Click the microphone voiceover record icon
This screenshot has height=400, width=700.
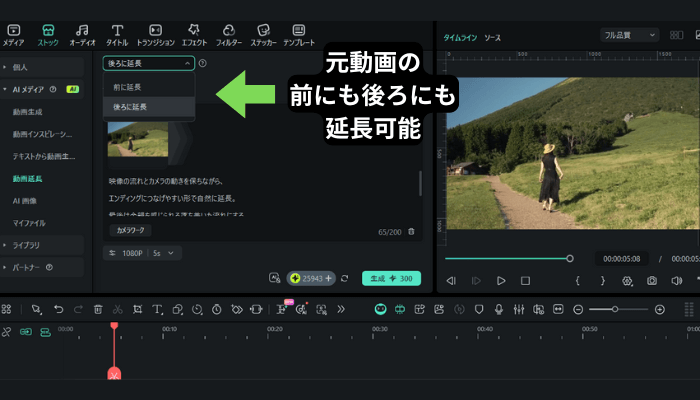(x=497, y=310)
